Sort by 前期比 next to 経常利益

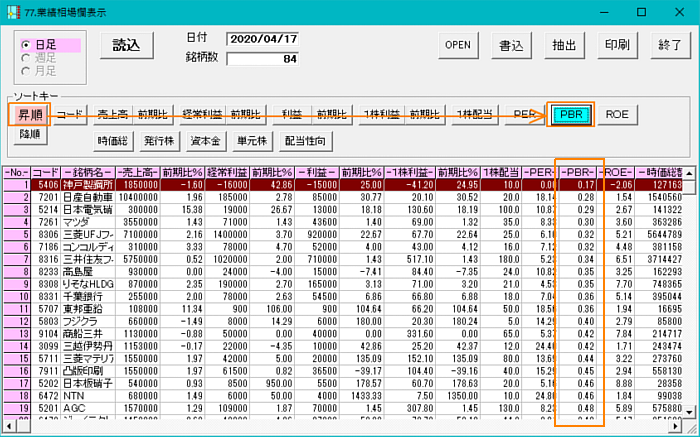(246, 115)
